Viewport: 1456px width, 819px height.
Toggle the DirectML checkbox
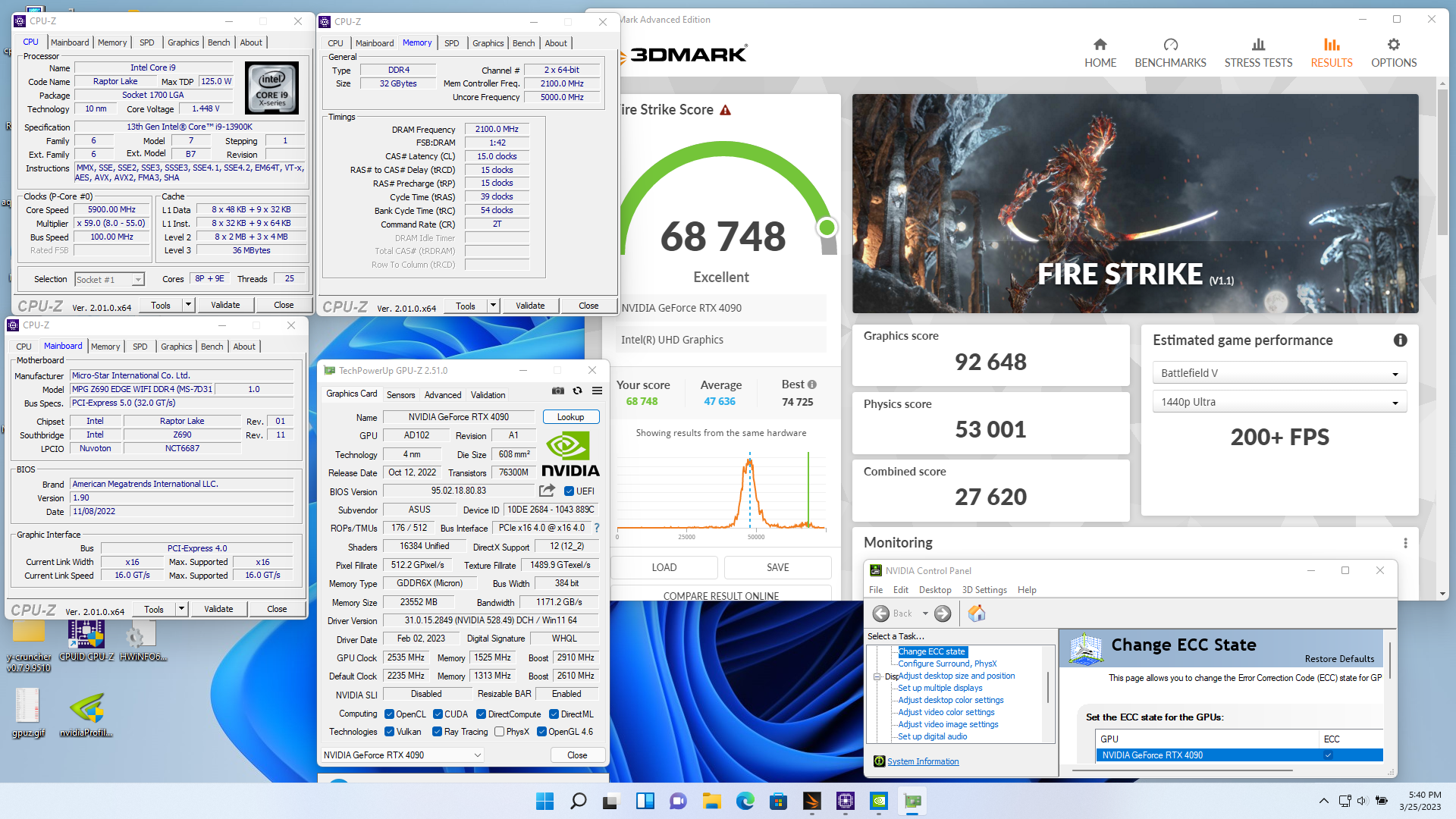554,714
